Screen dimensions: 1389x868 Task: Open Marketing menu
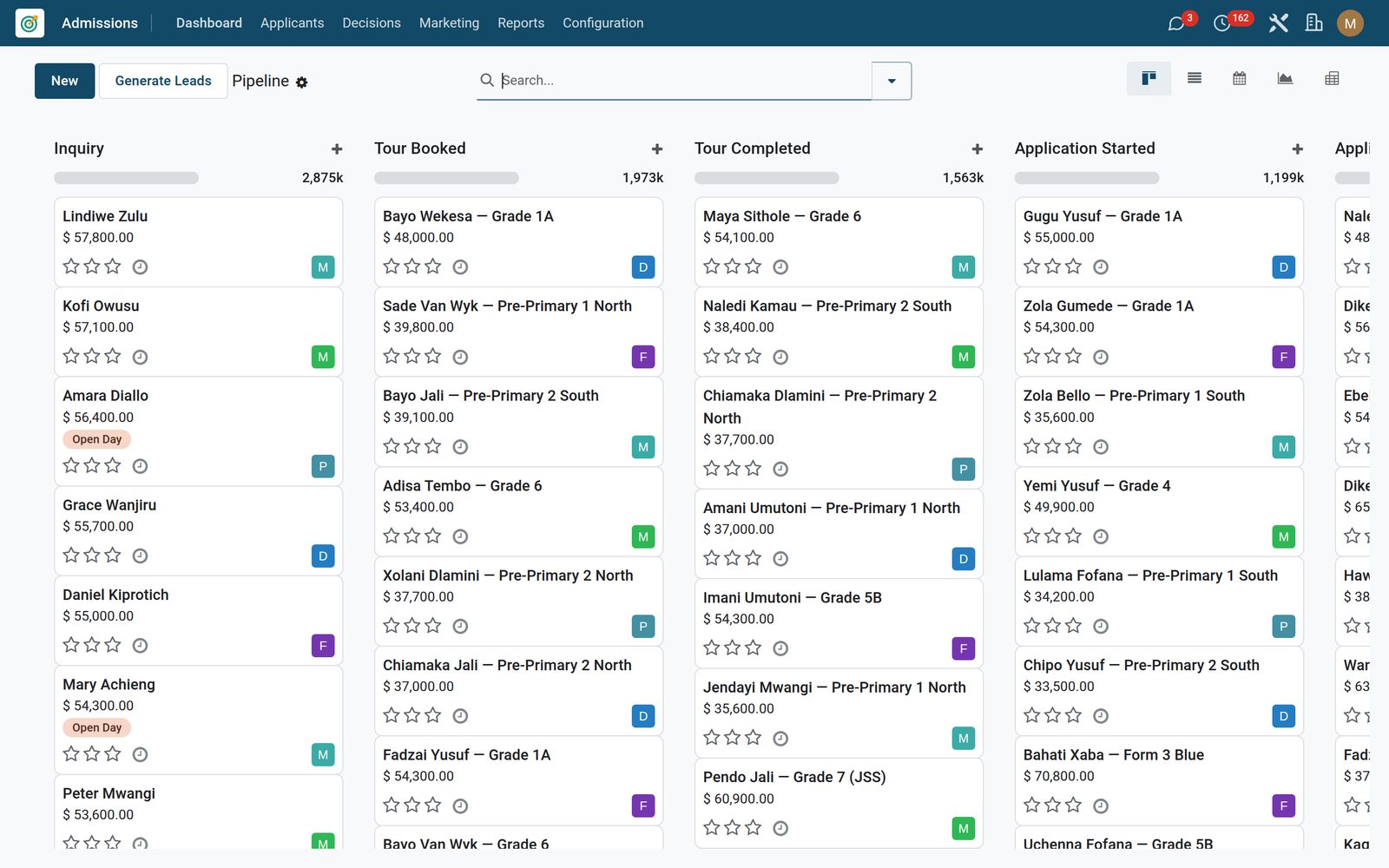[x=449, y=23]
